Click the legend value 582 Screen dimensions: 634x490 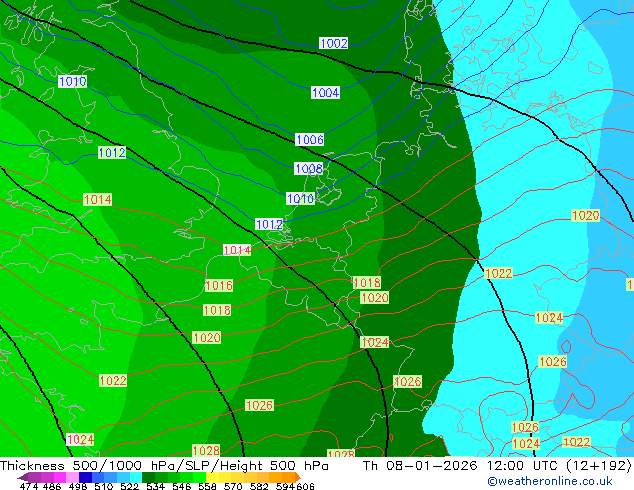259,486
